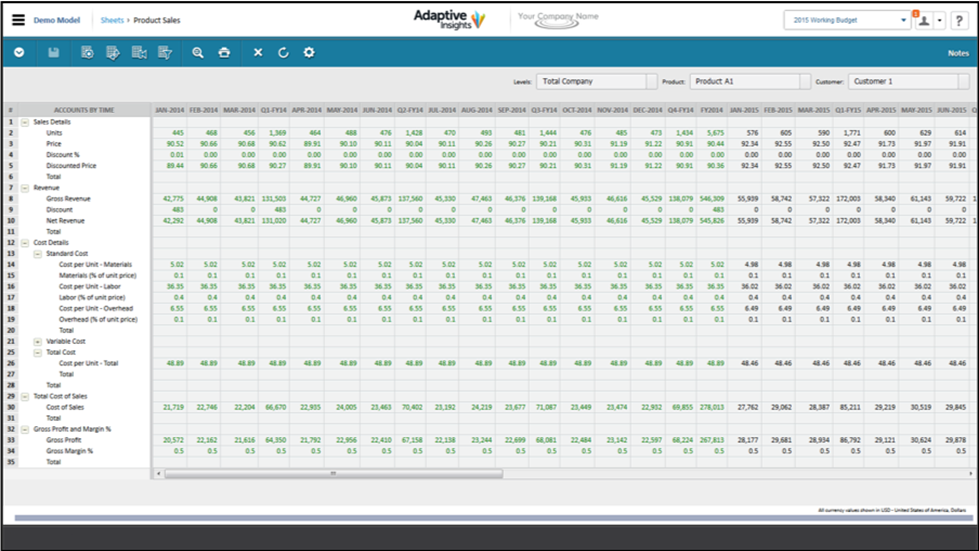Image resolution: width=979 pixels, height=551 pixels.
Task: Click the horizontal scrollbar thumb
Action: [x=333, y=474]
